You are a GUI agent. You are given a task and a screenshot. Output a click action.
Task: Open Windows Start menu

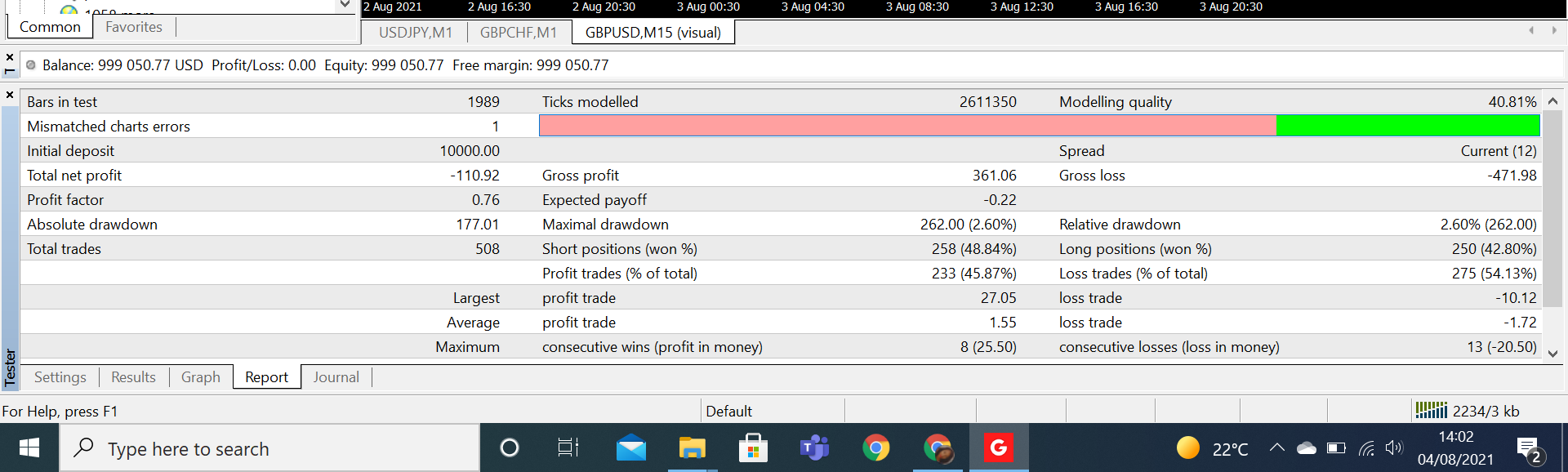tap(29, 448)
